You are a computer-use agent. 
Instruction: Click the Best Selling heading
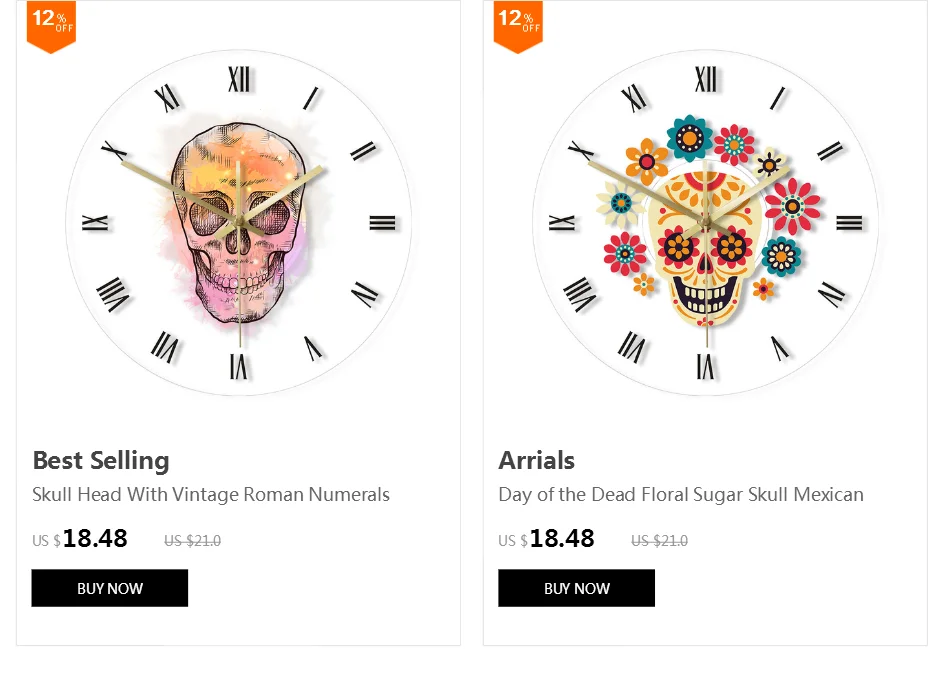tap(101, 460)
